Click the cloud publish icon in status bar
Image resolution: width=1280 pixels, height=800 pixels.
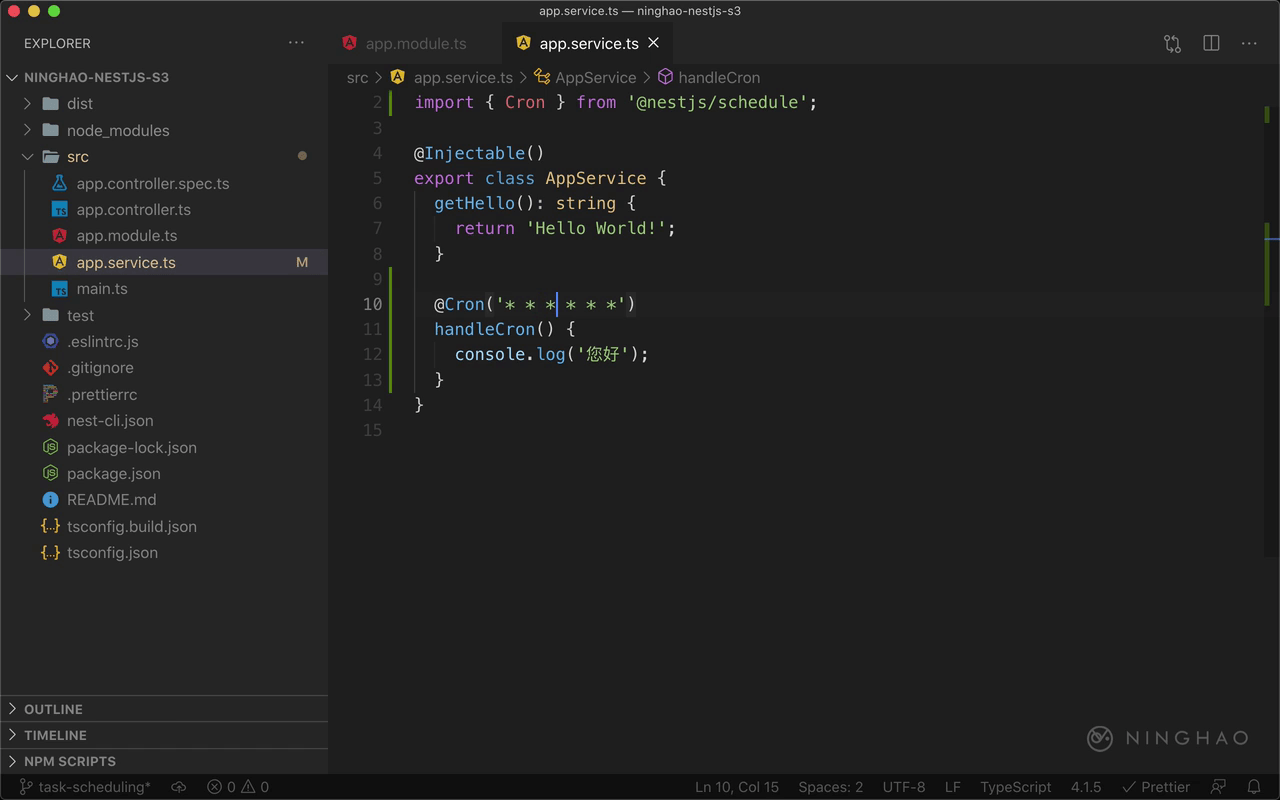pos(179,787)
